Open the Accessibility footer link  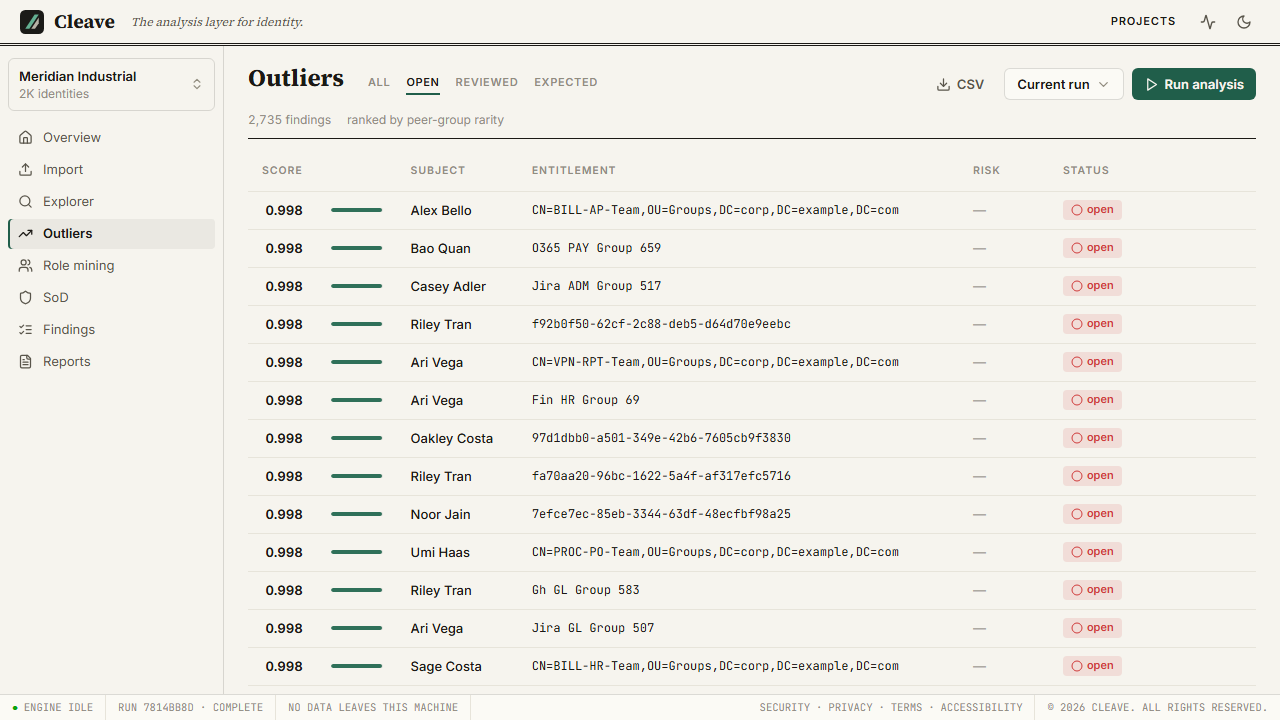pyautogui.click(x=982, y=707)
